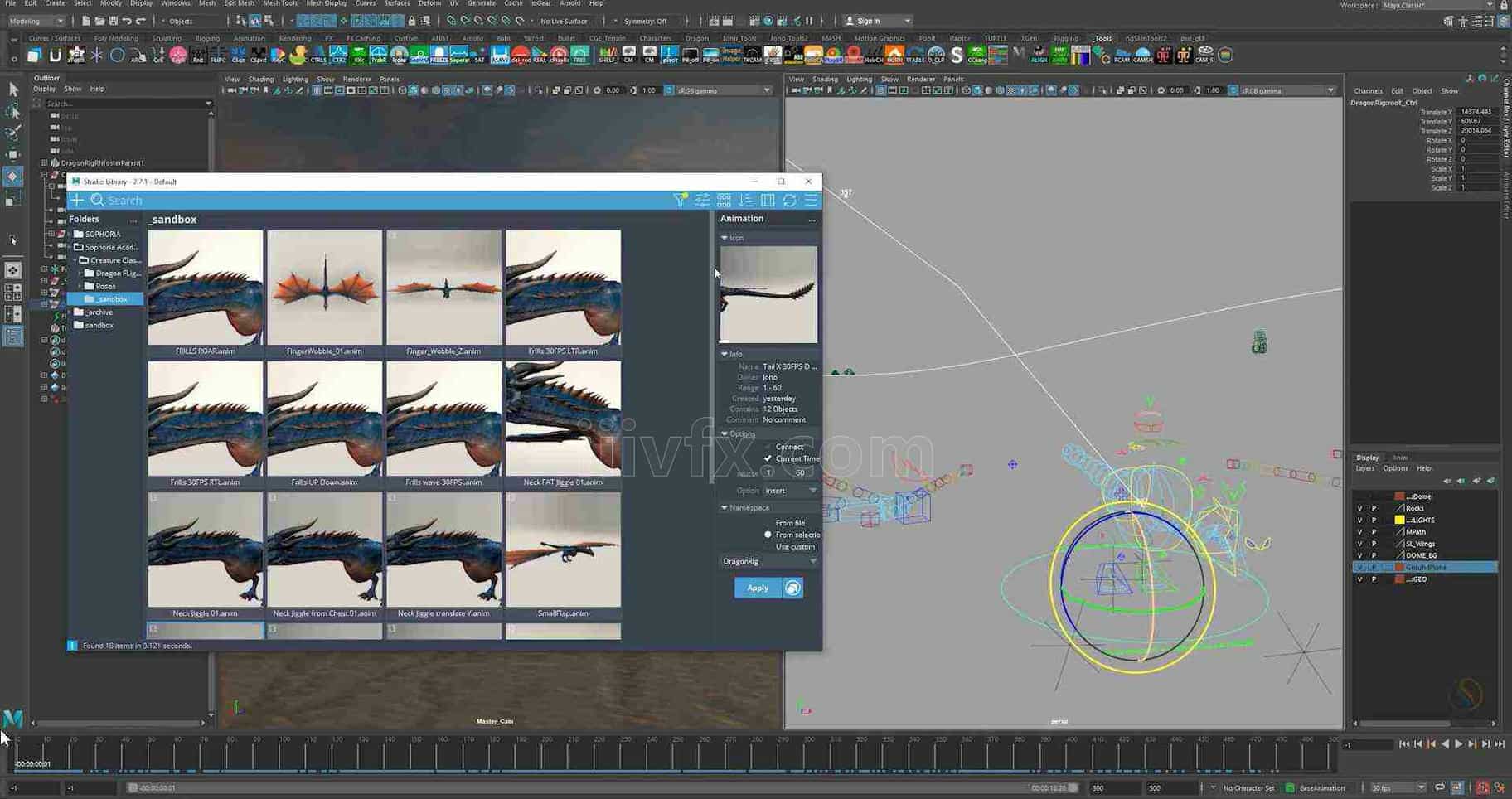Click the FREEZE shelf button
Viewport: 1512px width, 799px height.
coord(439,56)
